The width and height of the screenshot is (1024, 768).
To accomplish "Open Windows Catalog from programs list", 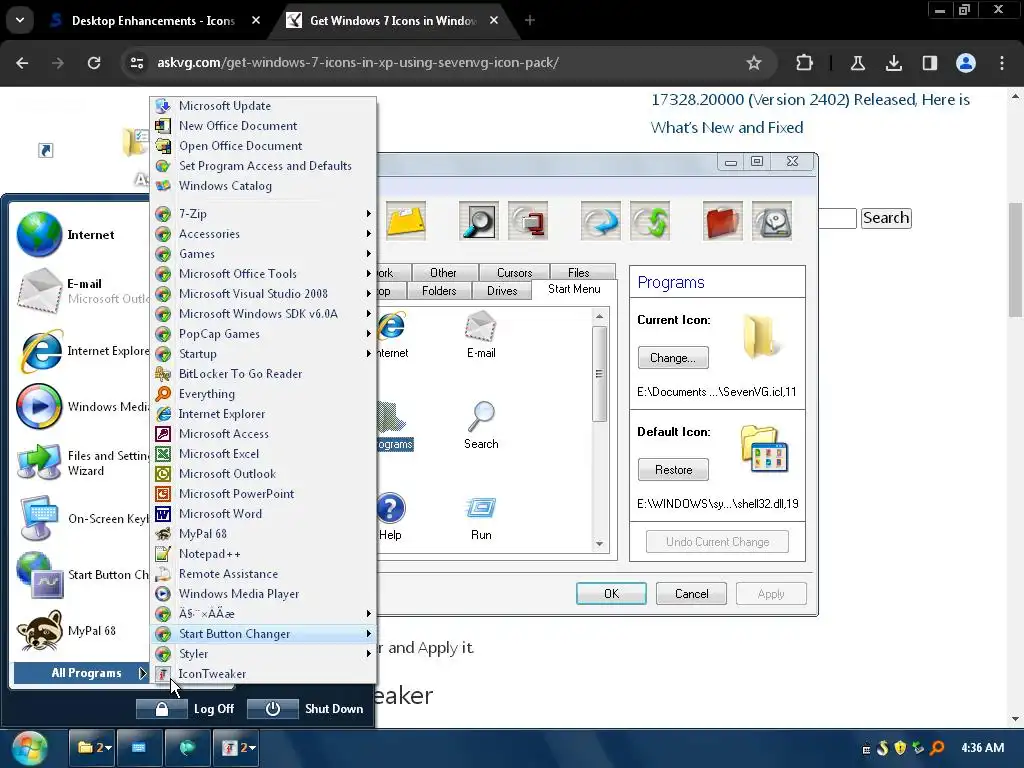I will (x=264, y=185).
